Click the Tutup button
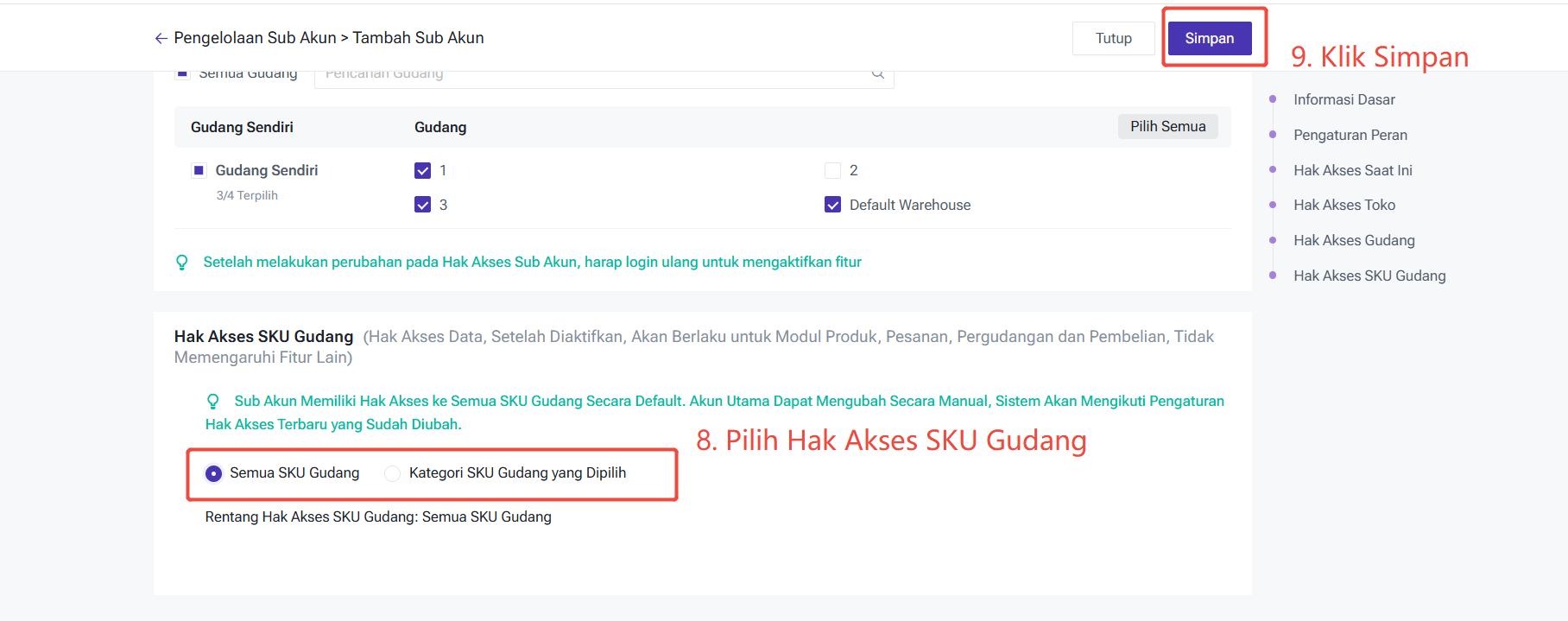 pos(1113,39)
